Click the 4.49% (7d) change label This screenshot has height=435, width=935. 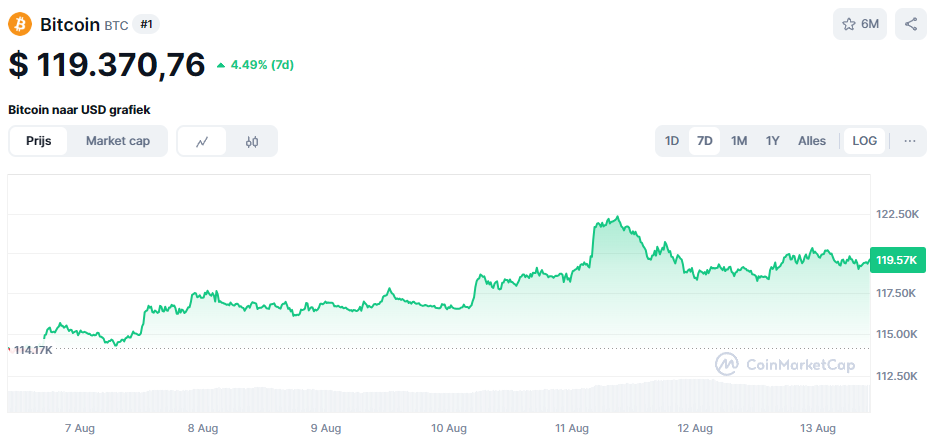point(255,65)
